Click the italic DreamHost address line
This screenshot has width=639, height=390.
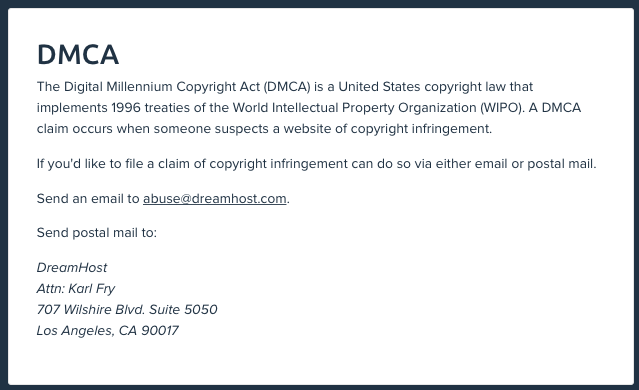[x=72, y=268]
